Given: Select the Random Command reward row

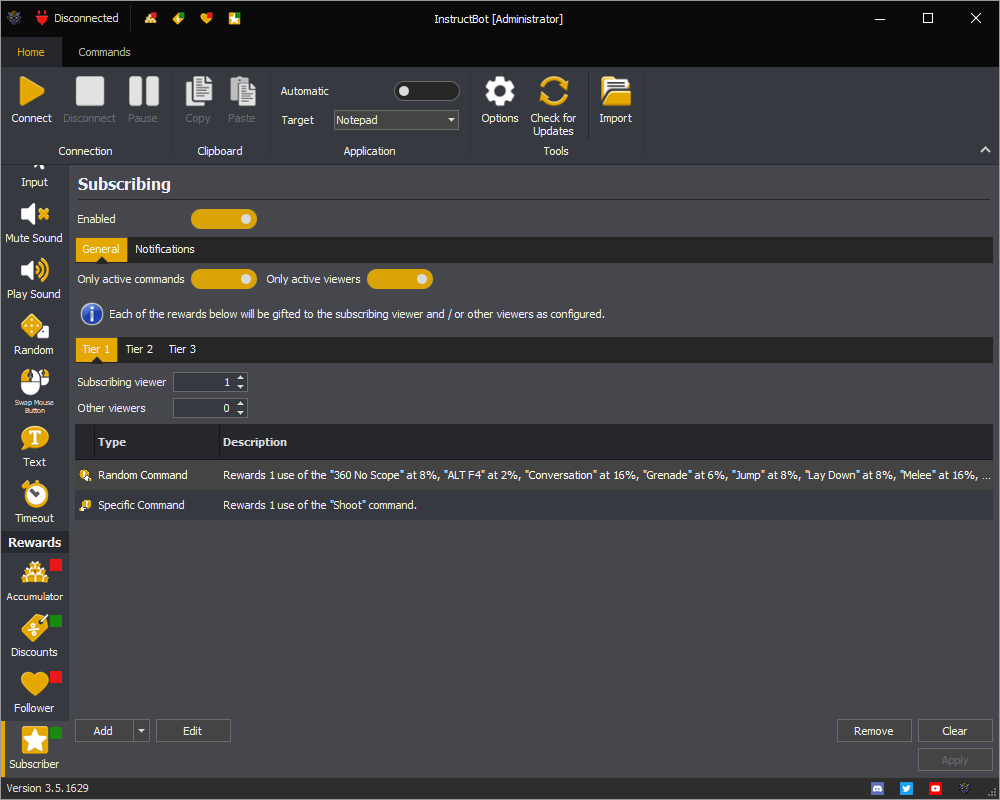Looking at the screenshot, I should (x=534, y=475).
